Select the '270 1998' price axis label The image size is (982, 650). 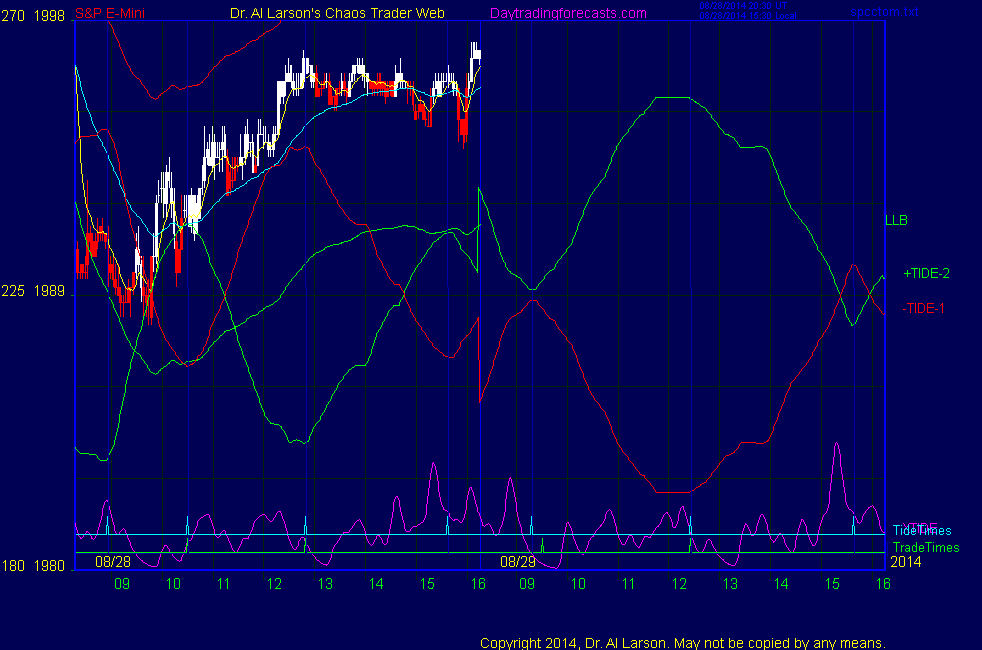(x=33, y=16)
